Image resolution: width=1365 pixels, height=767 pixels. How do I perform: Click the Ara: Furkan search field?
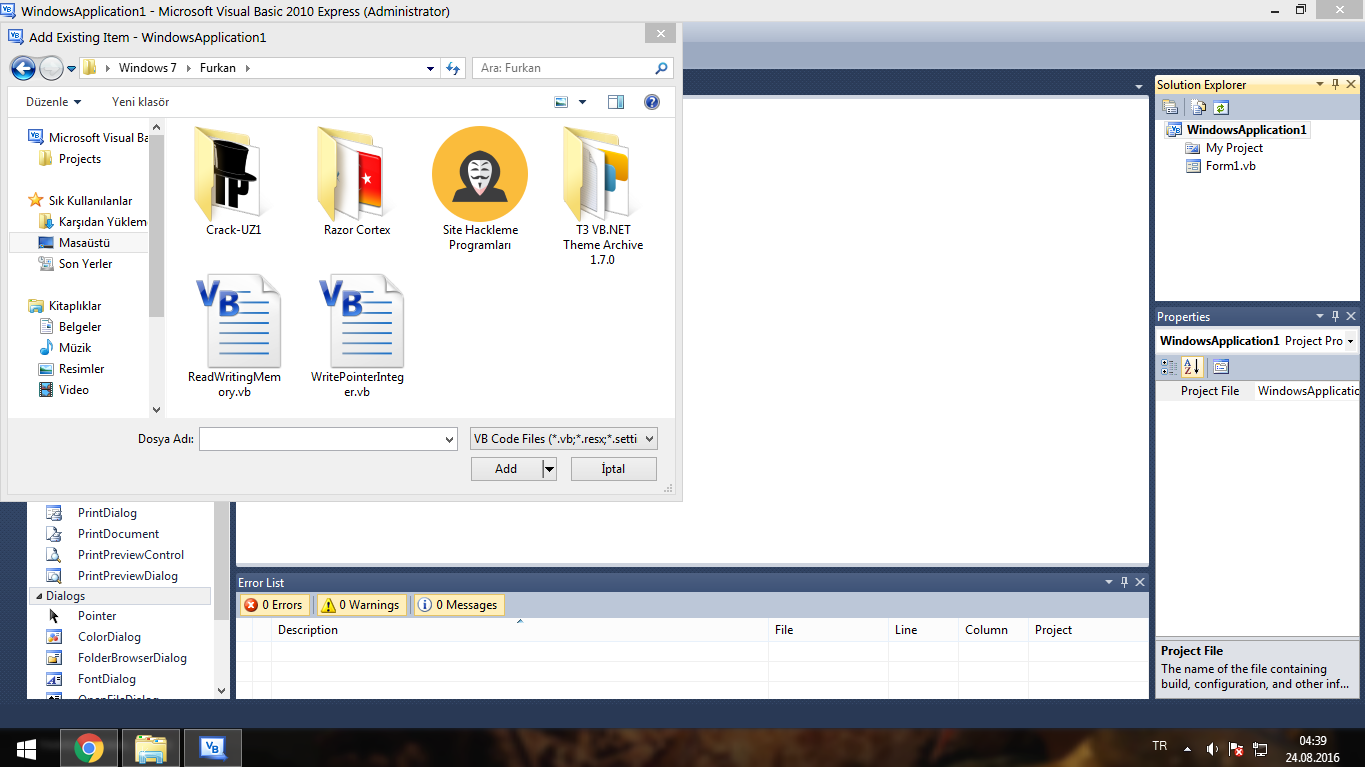coord(563,68)
